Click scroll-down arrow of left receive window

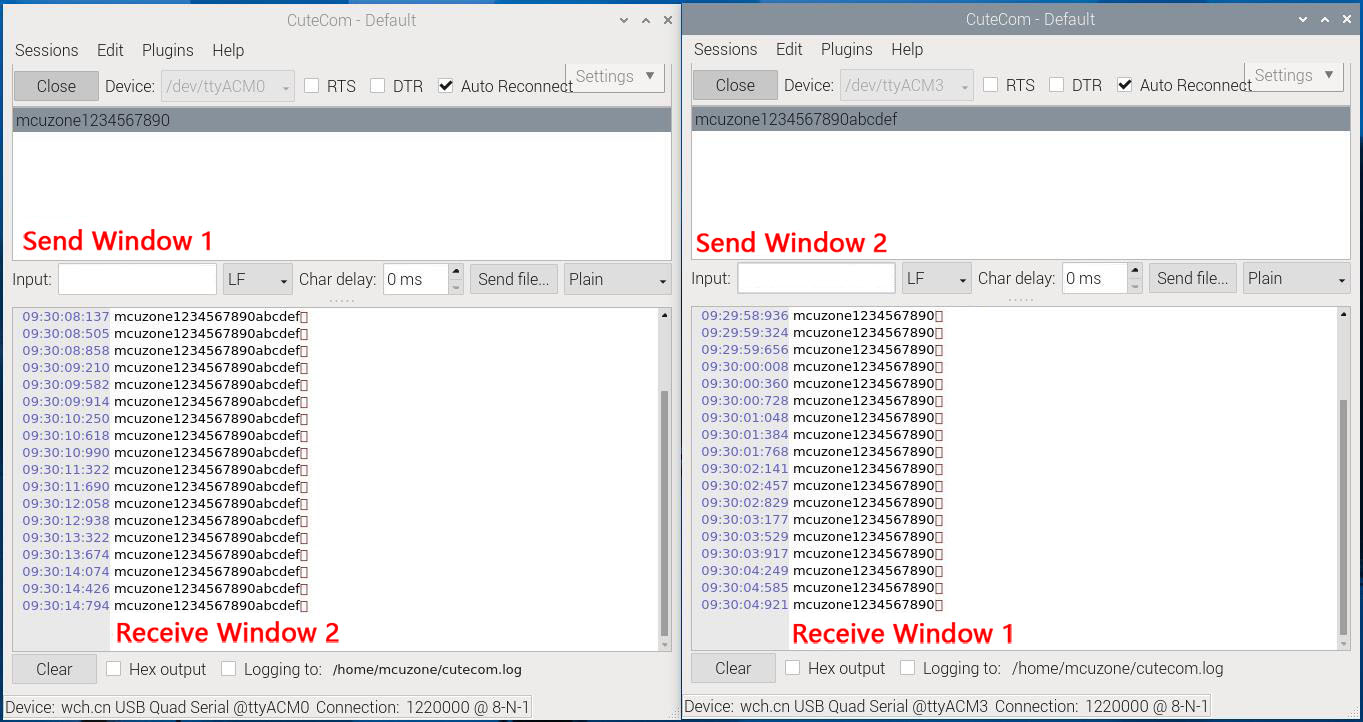click(x=665, y=645)
